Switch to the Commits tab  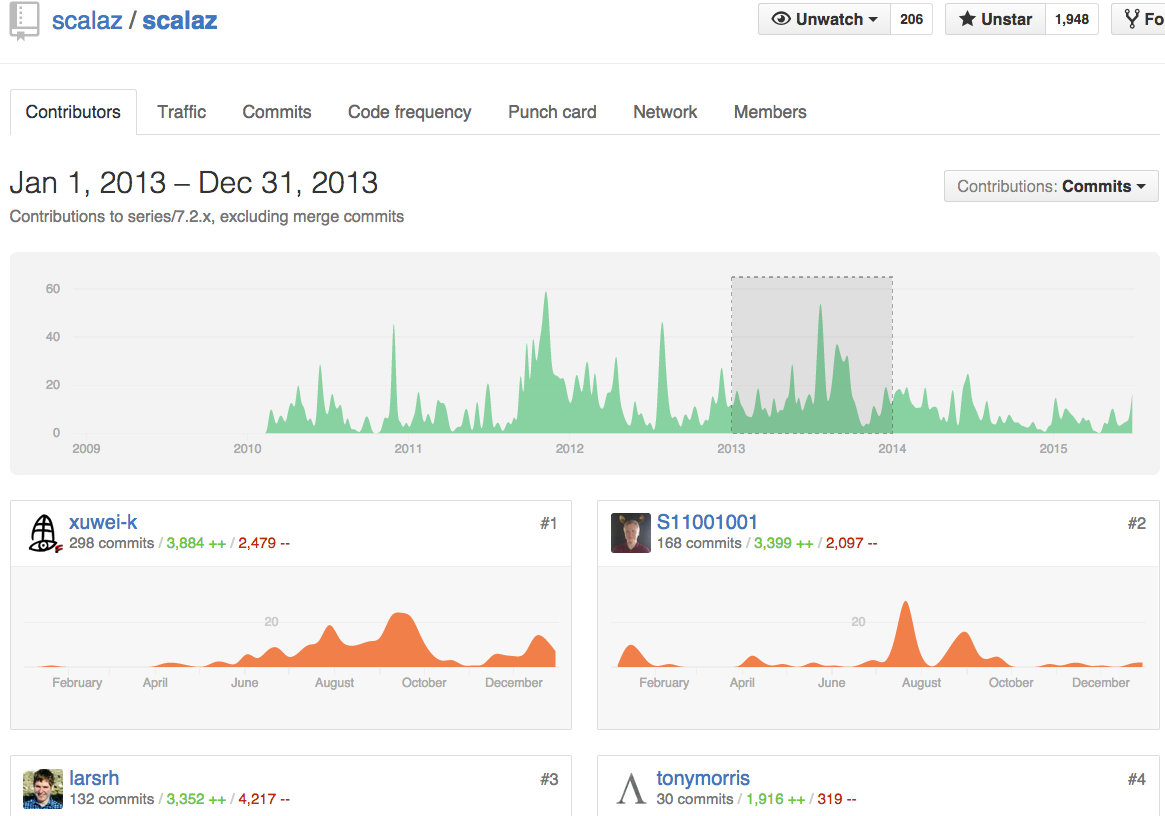[x=276, y=112]
